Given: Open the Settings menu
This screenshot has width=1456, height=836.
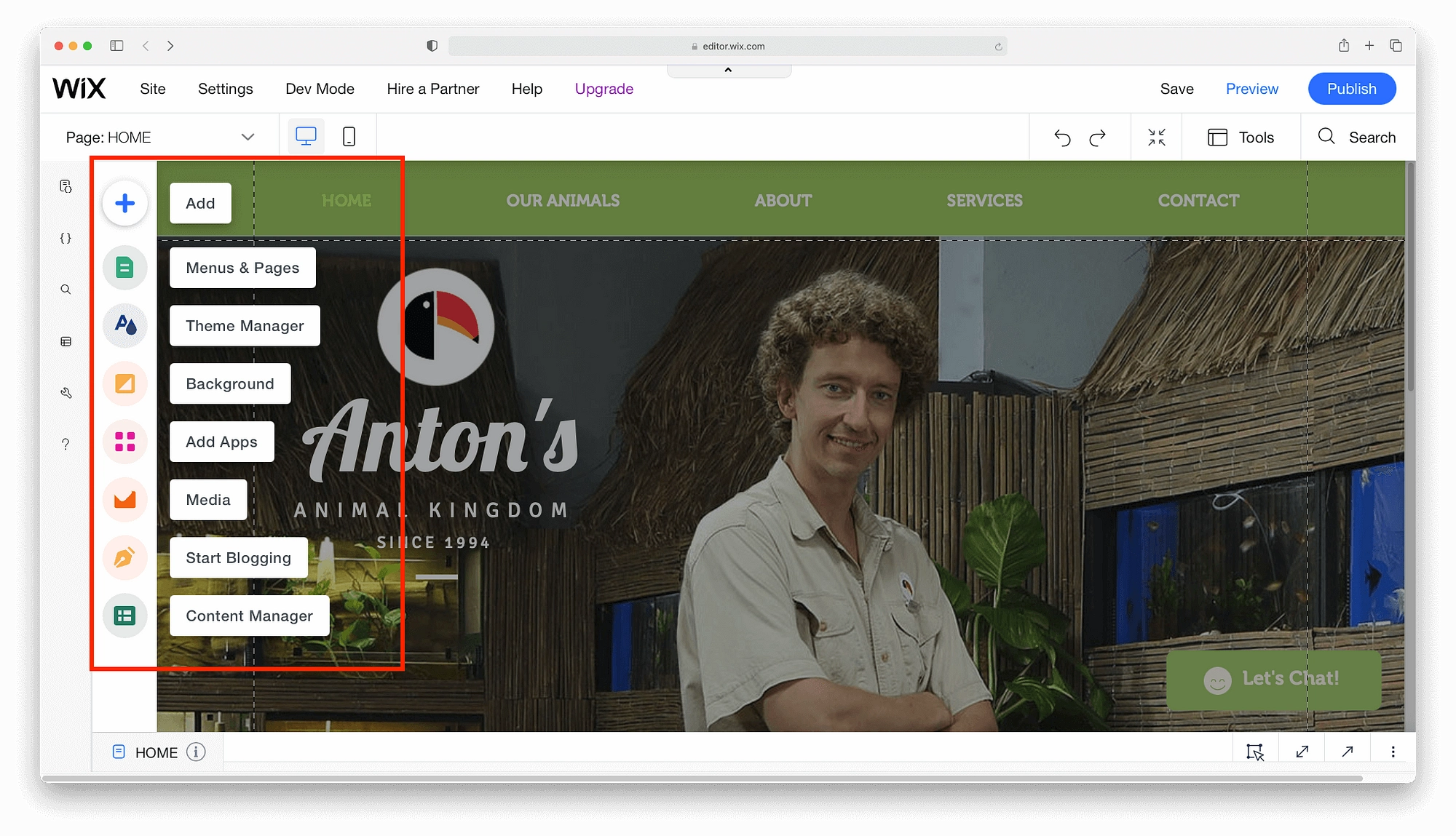Looking at the screenshot, I should click(x=226, y=89).
